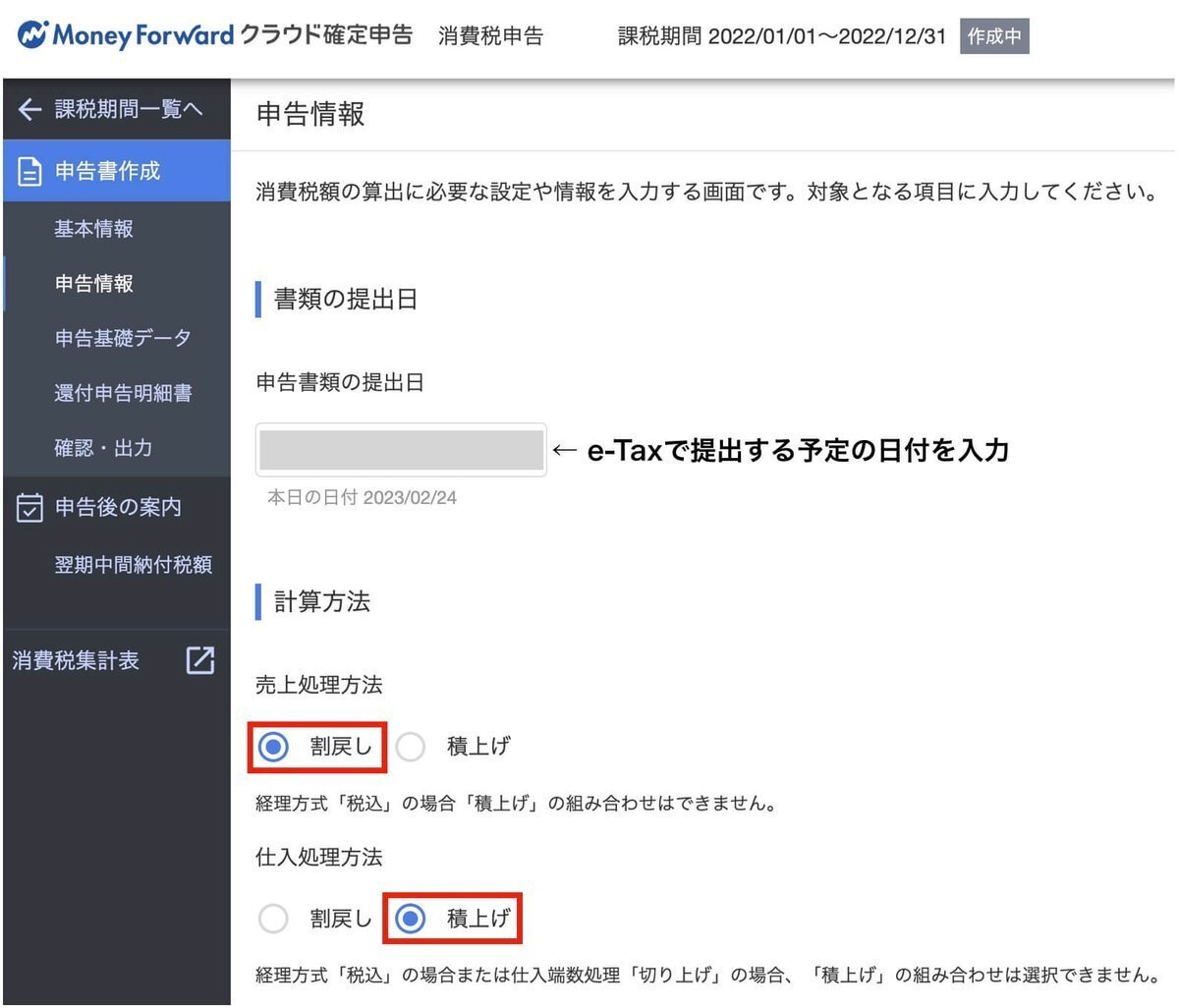Click the document icon beside 申告書作成
The image size is (1179, 1008).
pyautogui.click(x=30, y=172)
